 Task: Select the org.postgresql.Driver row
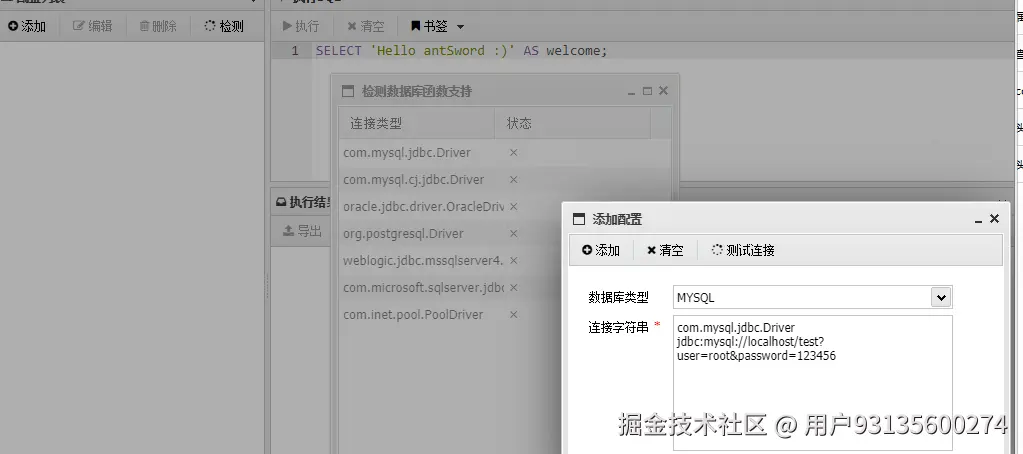[450, 234]
